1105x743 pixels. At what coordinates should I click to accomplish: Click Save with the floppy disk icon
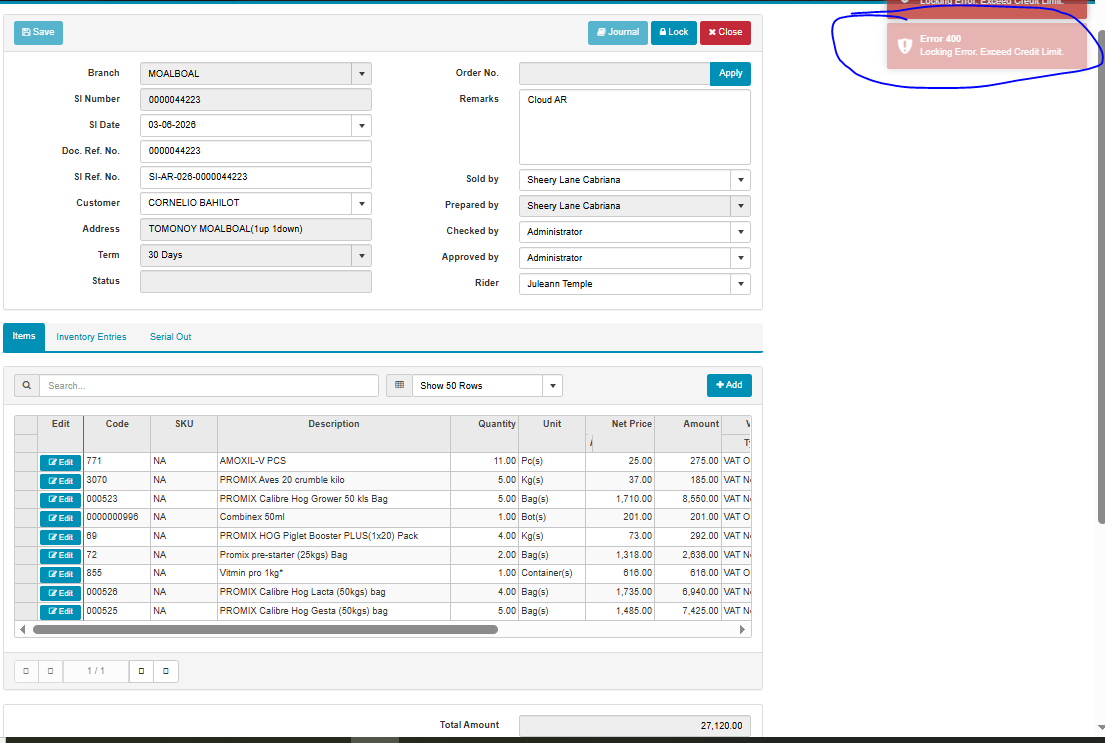coord(38,32)
